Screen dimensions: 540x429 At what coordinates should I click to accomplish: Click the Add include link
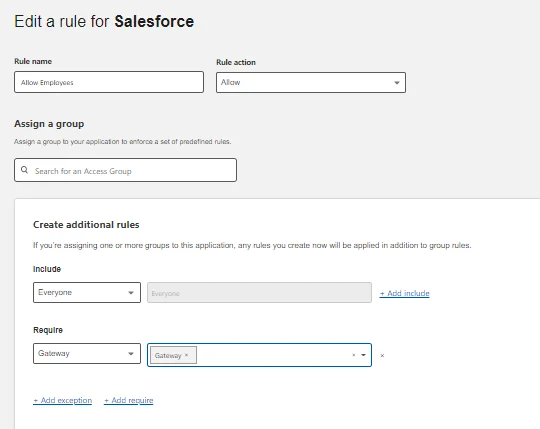404,293
